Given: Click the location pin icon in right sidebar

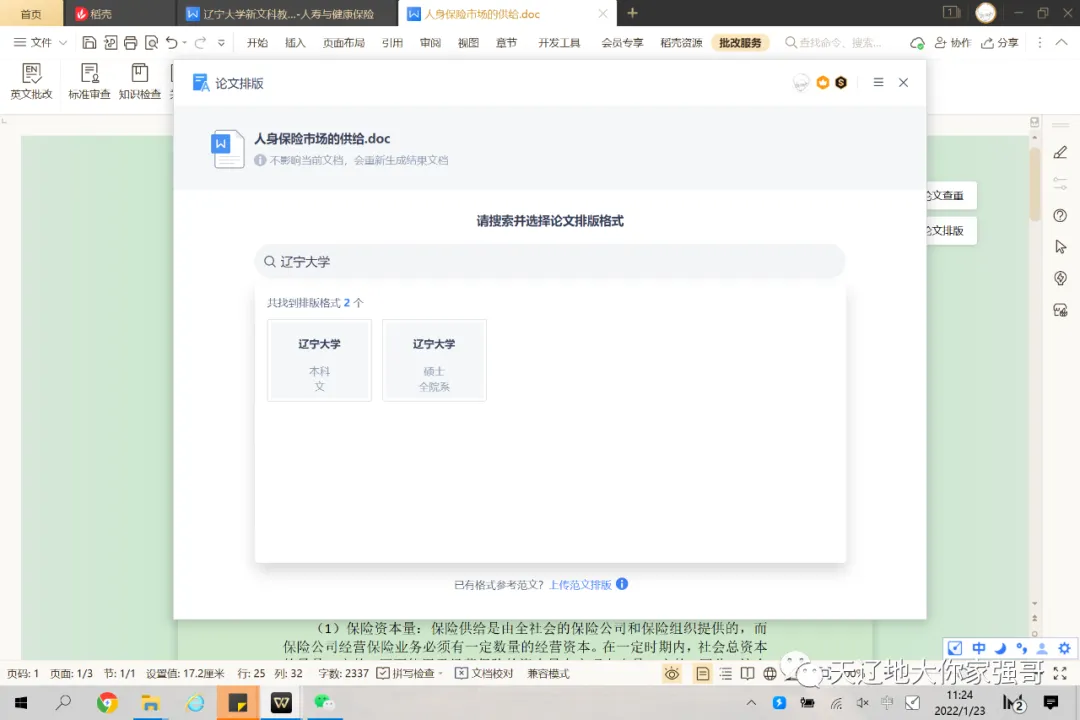Looking at the screenshot, I should [1061, 278].
